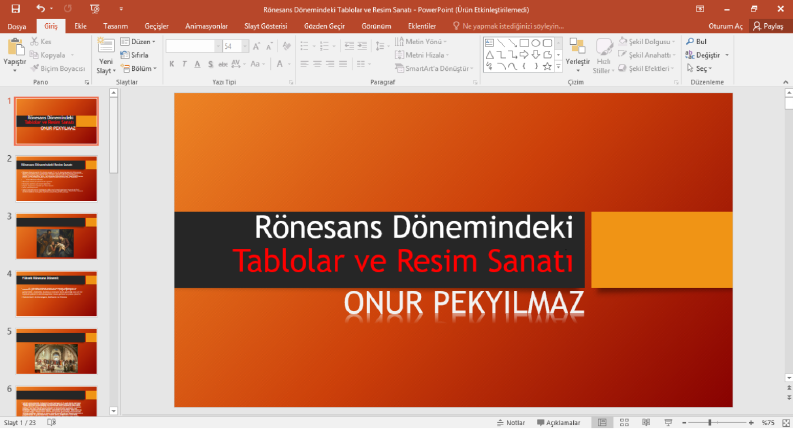Open Bölüm section dropdown

click(x=139, y=68)
